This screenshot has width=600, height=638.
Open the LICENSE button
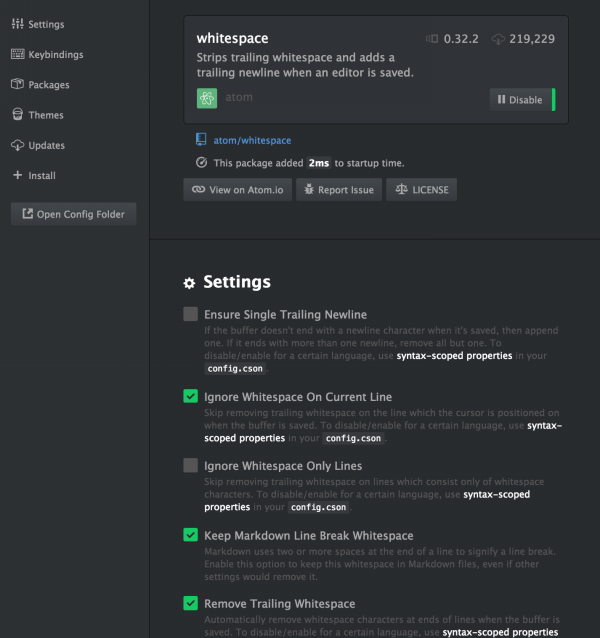[422, 189]
